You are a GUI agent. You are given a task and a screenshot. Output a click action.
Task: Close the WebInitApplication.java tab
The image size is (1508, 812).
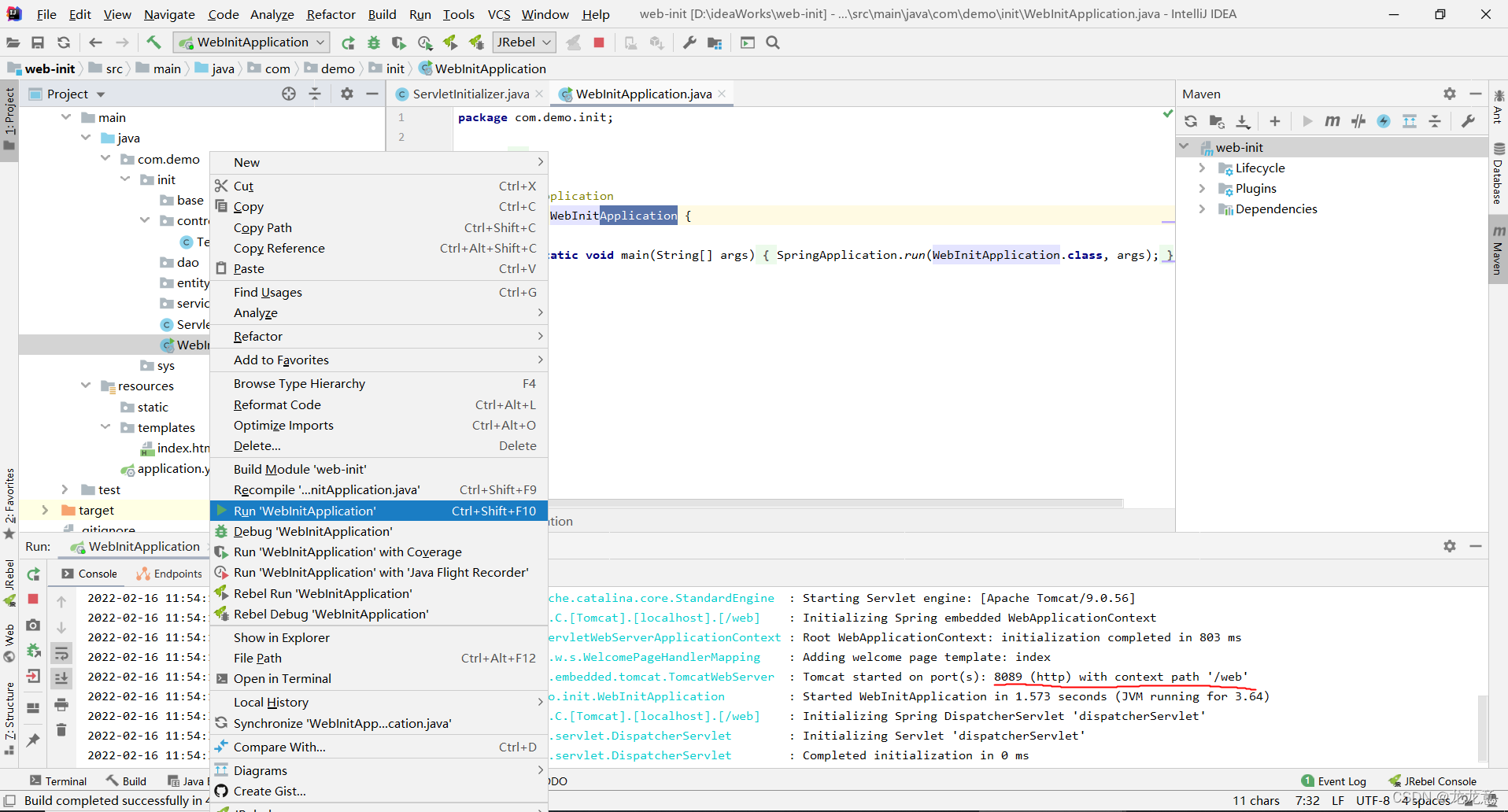722,94
